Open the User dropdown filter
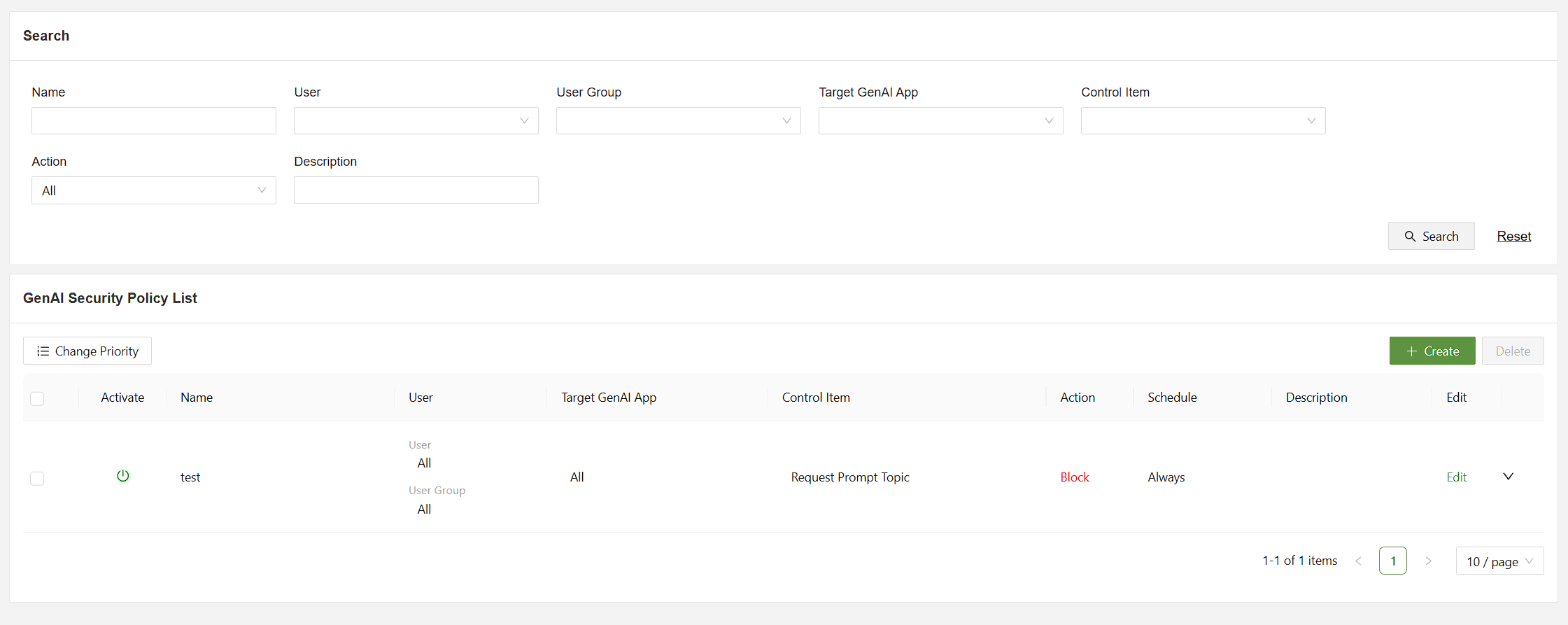Screen dimensions: 1568x625 (x=416, y=121)
